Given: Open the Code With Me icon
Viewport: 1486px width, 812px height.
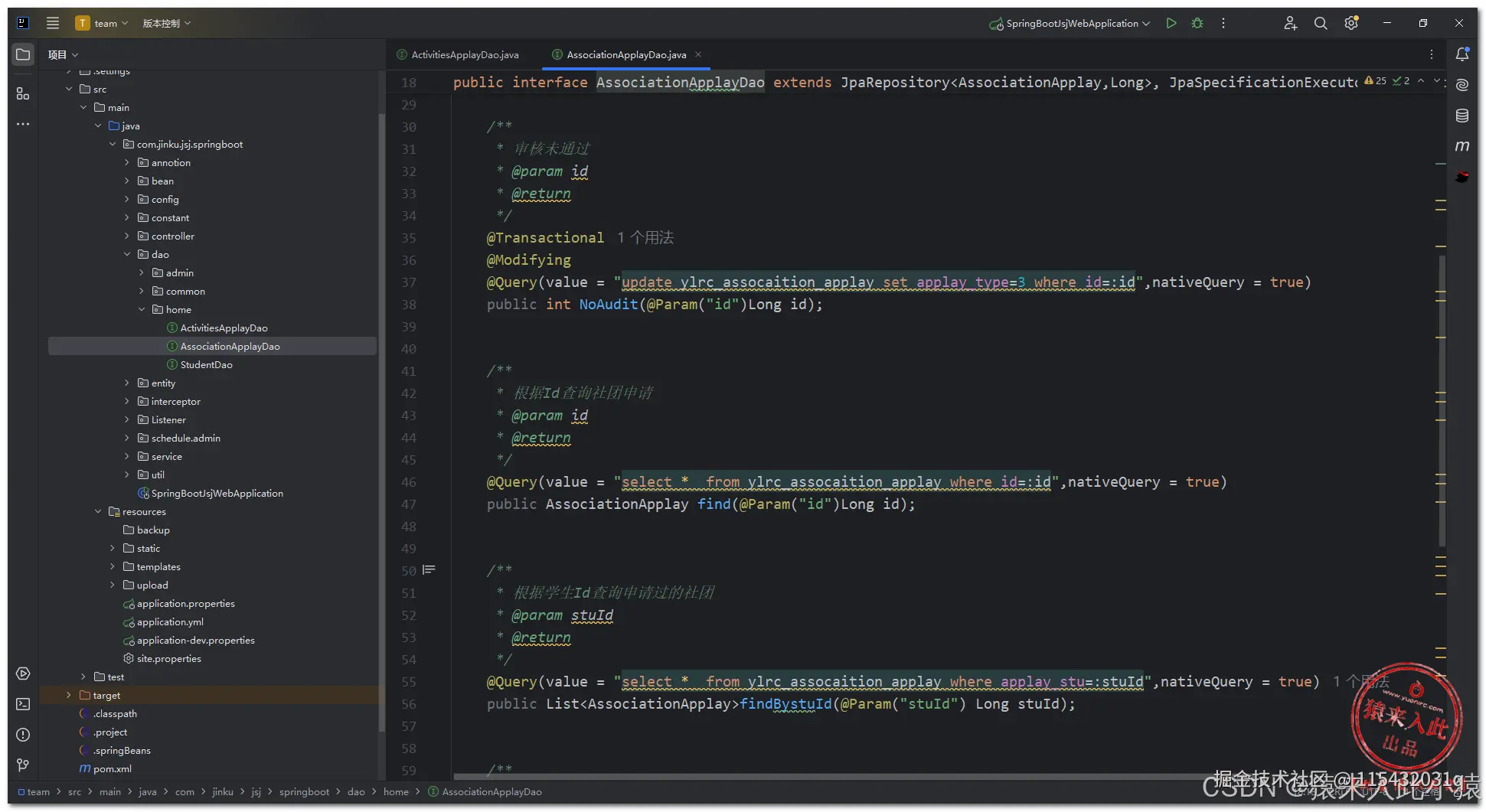Looking at the screenshot, I should 1291,23.
